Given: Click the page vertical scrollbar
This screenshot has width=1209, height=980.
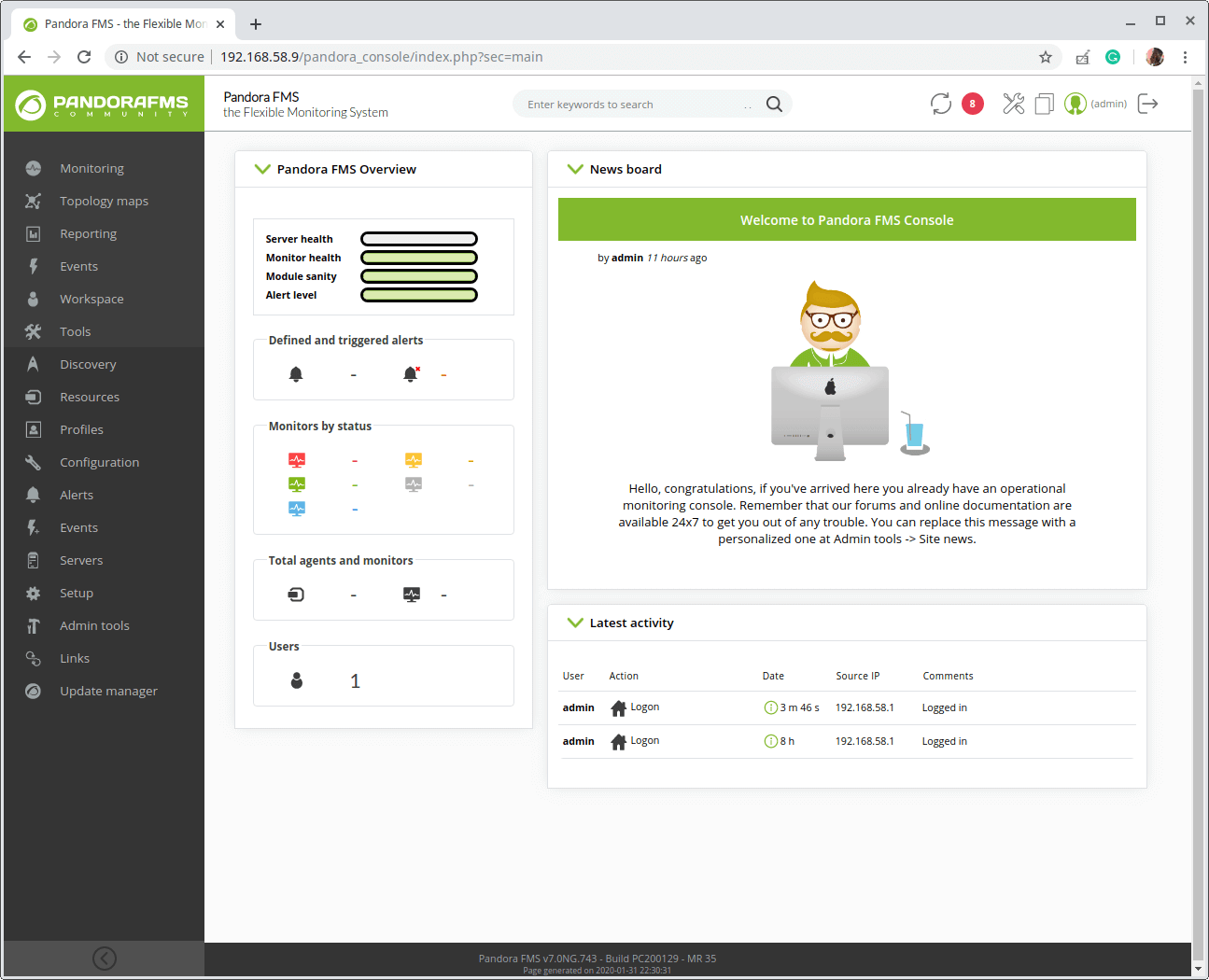Looking at the screenshot, I should coord(1199,525).
